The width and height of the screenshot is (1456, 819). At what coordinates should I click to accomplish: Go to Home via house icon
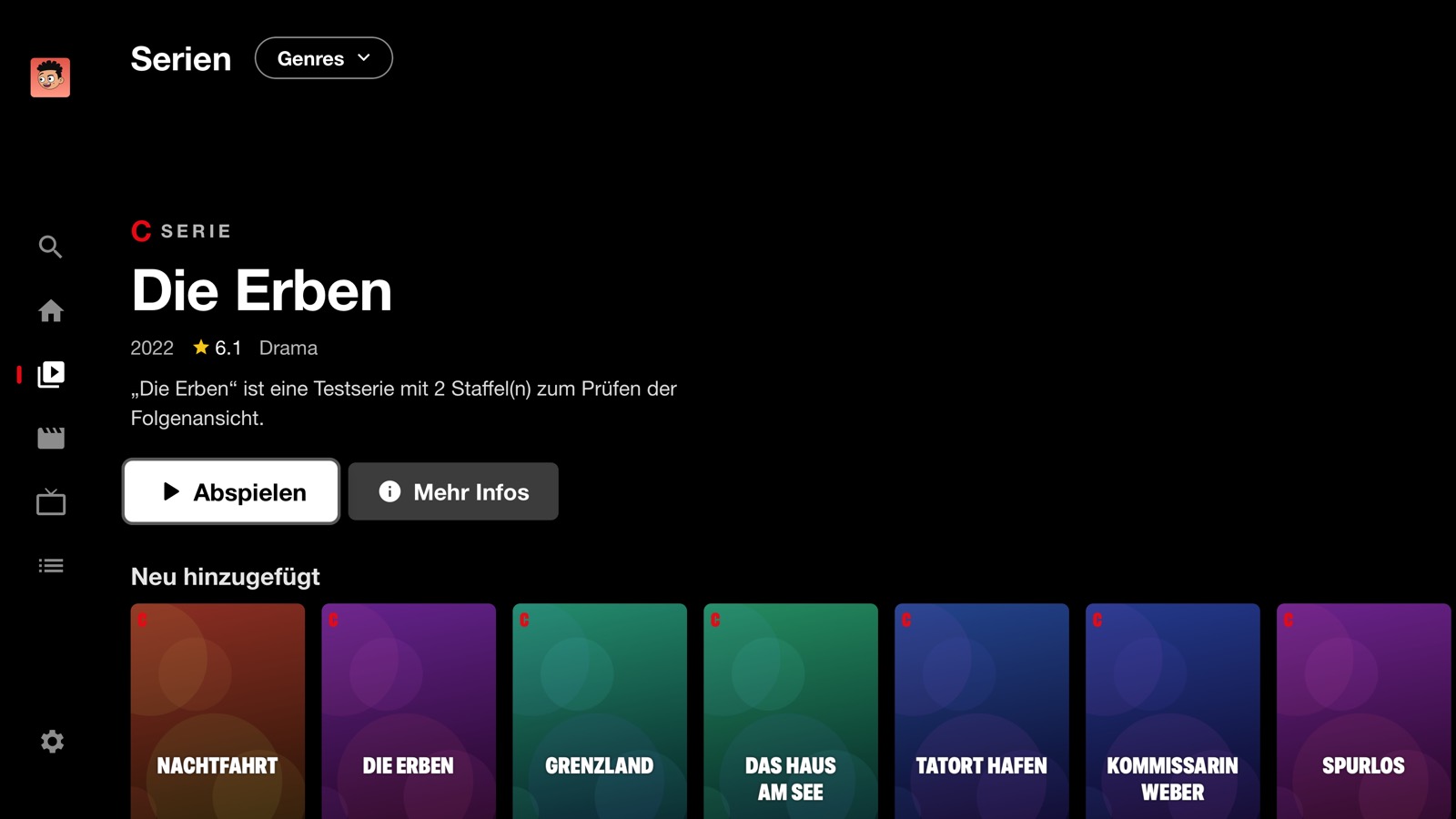pos(51,311)
